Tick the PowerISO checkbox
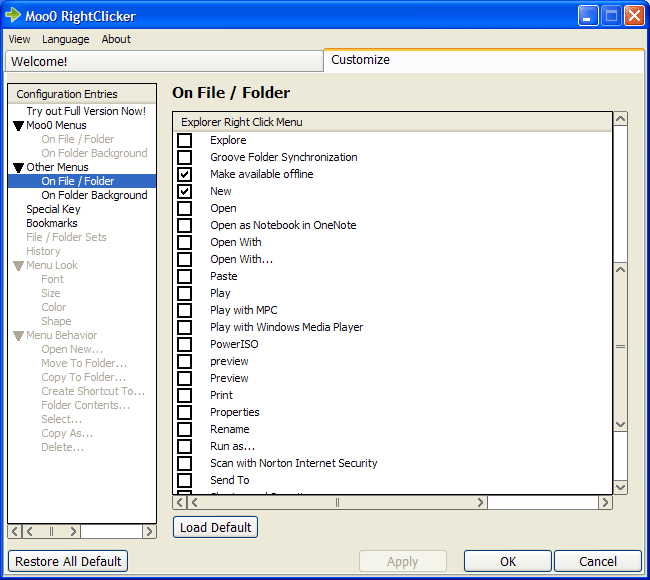This screenshot has width=650, height=580. pos(184,344)
